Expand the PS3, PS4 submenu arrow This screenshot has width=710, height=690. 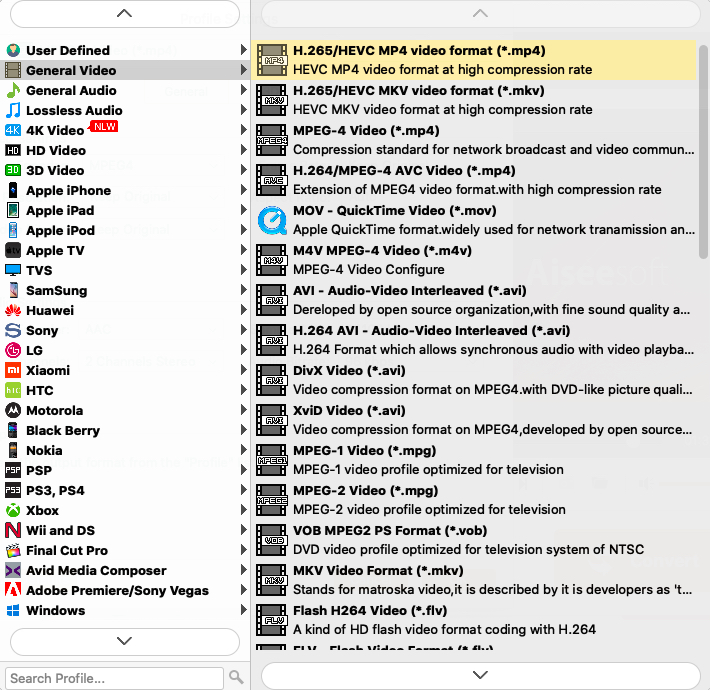pos(244,490)
